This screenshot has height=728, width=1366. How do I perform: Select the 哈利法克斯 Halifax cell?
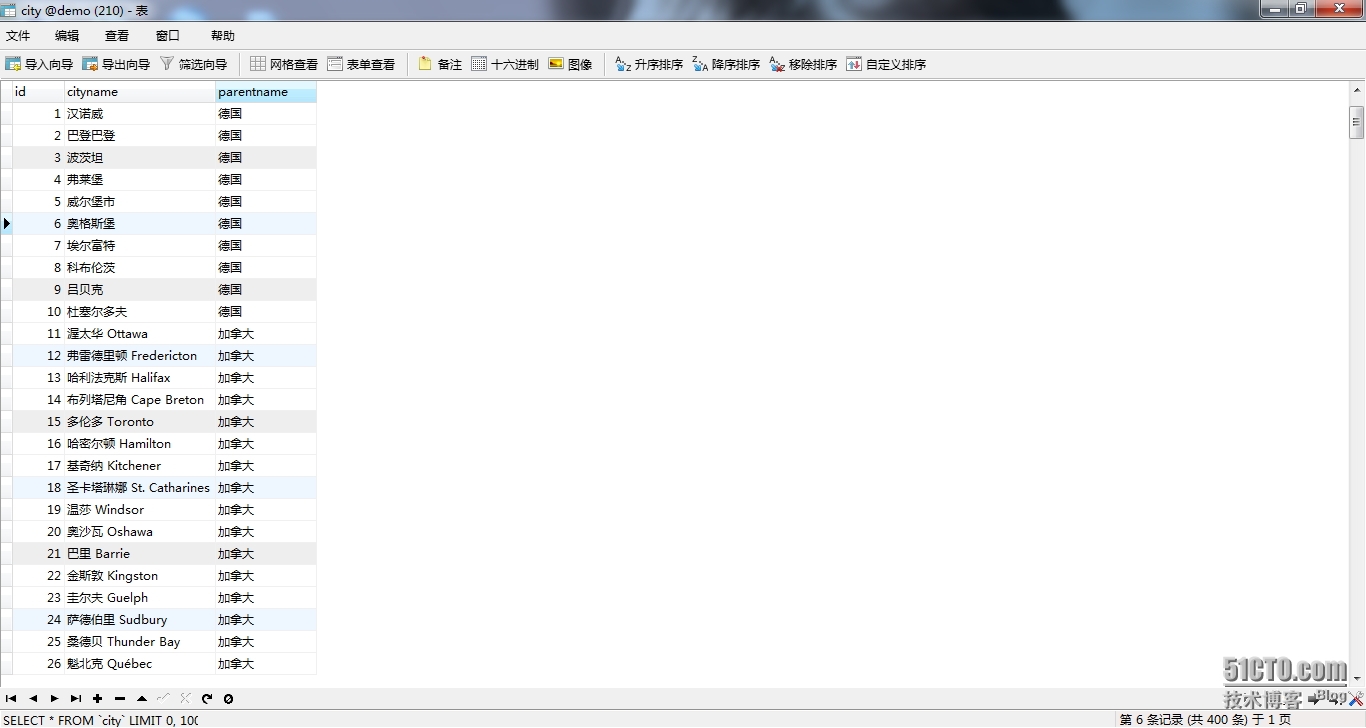[x=140, y=378]
